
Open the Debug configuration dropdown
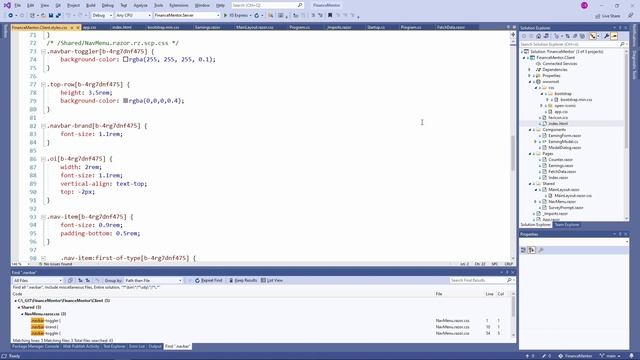coord(102,16)
